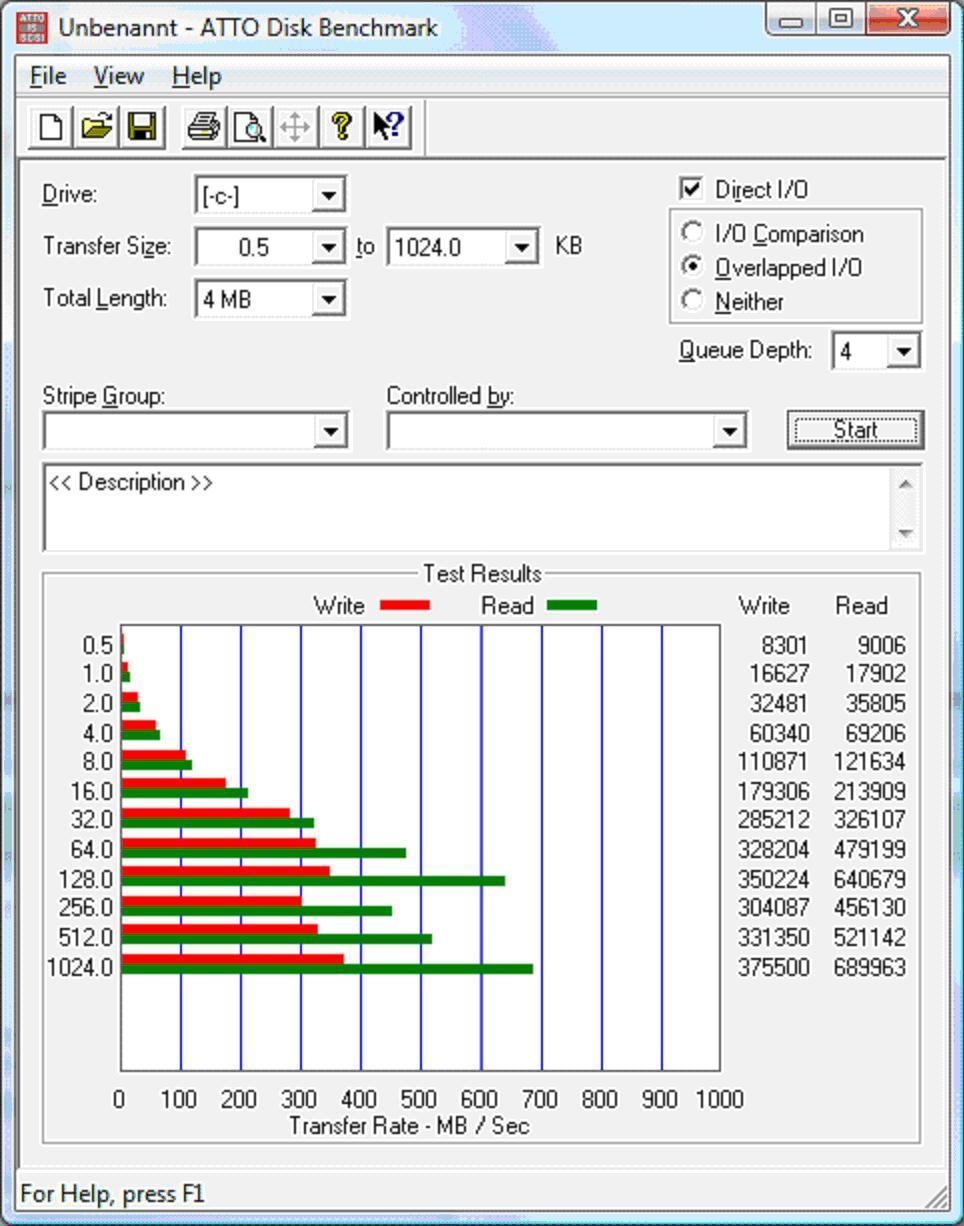Click the read value 521142
This screenshot has width=964, height=1226.
(x=870, y=937)
